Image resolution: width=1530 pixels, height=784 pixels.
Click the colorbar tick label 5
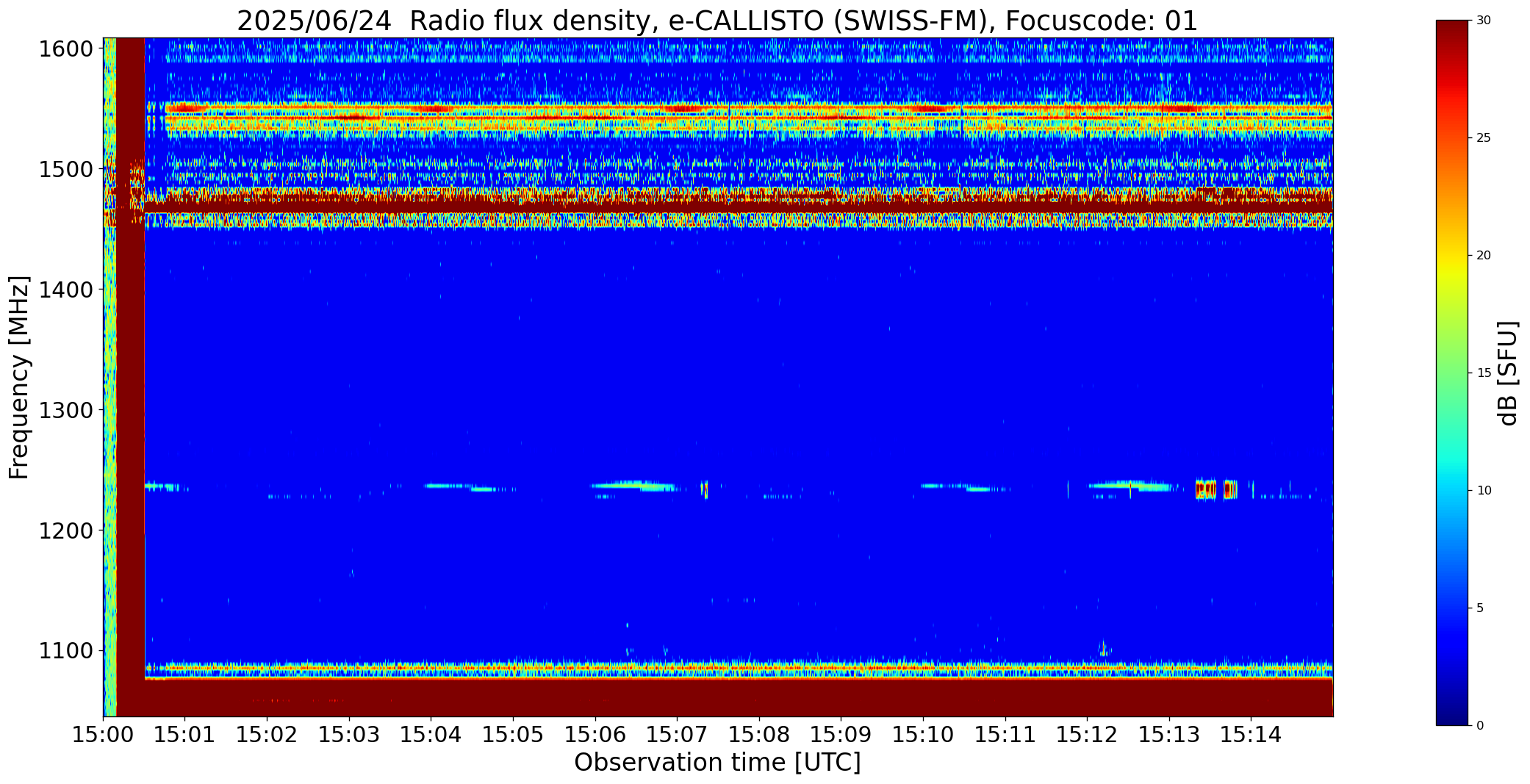[1480, 608]
